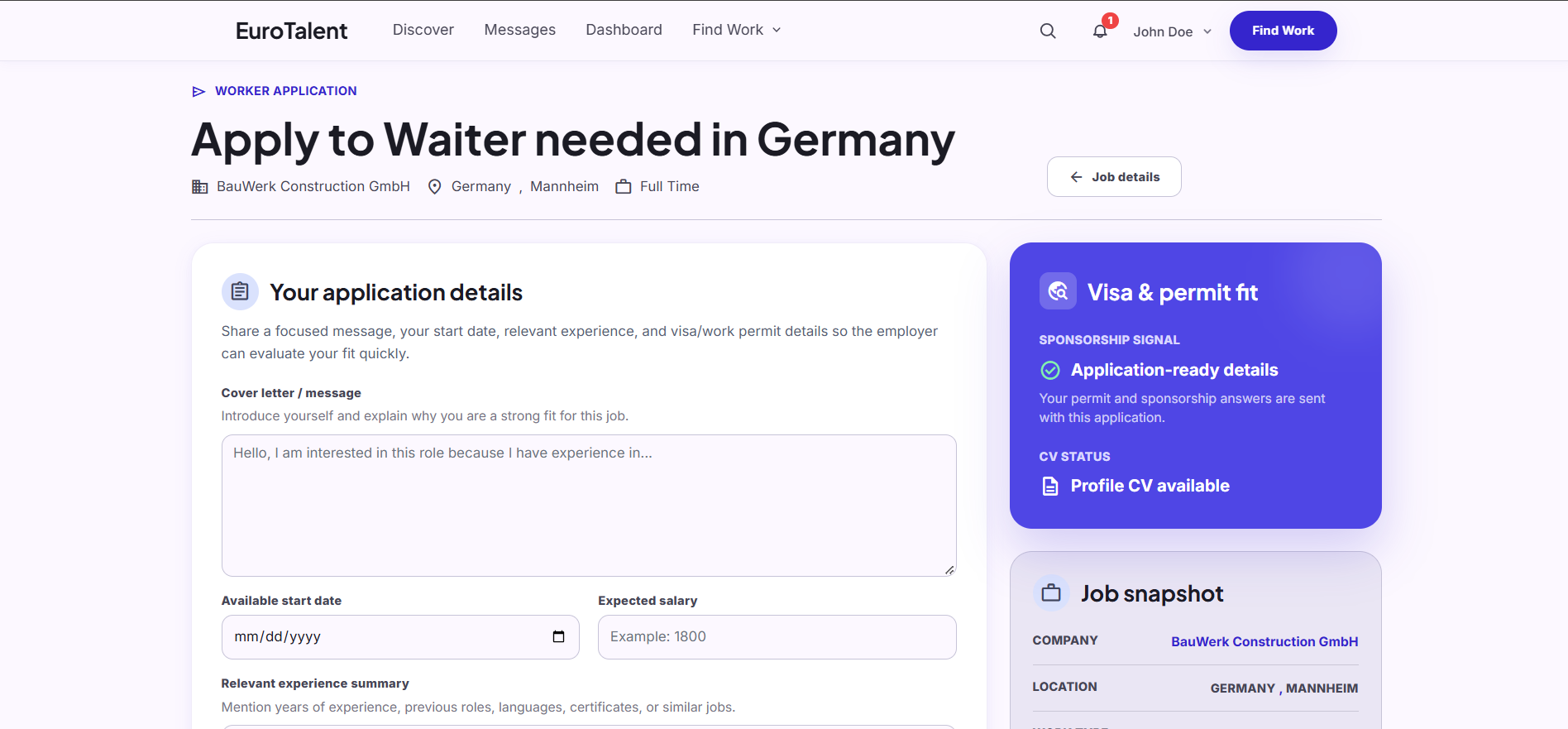Image resolution: width=1568 pixels, height=729 pixels.
Task: Click the briefcase icon beside Full Time
Action: coord(624,187)
